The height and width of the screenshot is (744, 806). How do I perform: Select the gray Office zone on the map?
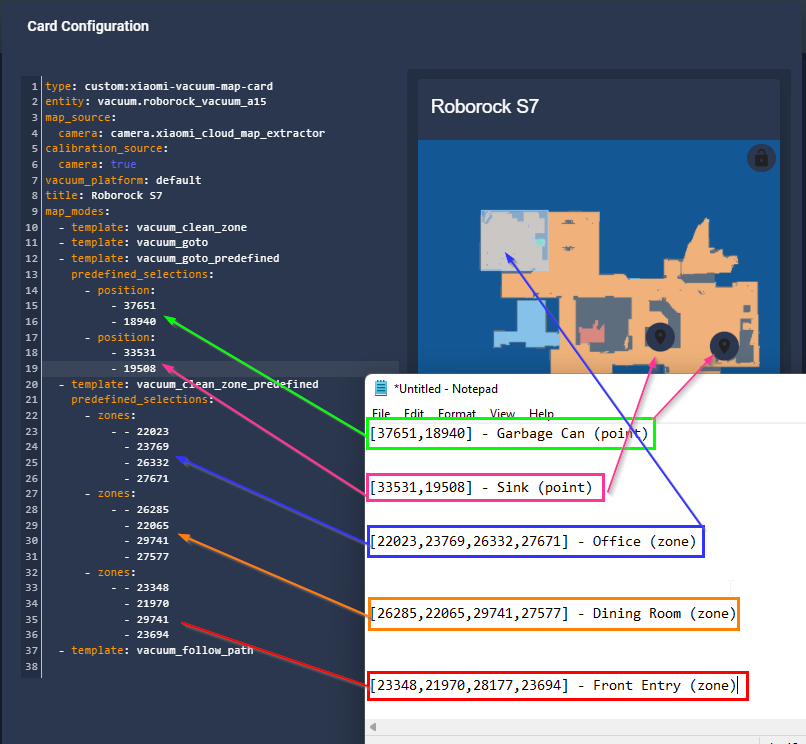[514, 240]
